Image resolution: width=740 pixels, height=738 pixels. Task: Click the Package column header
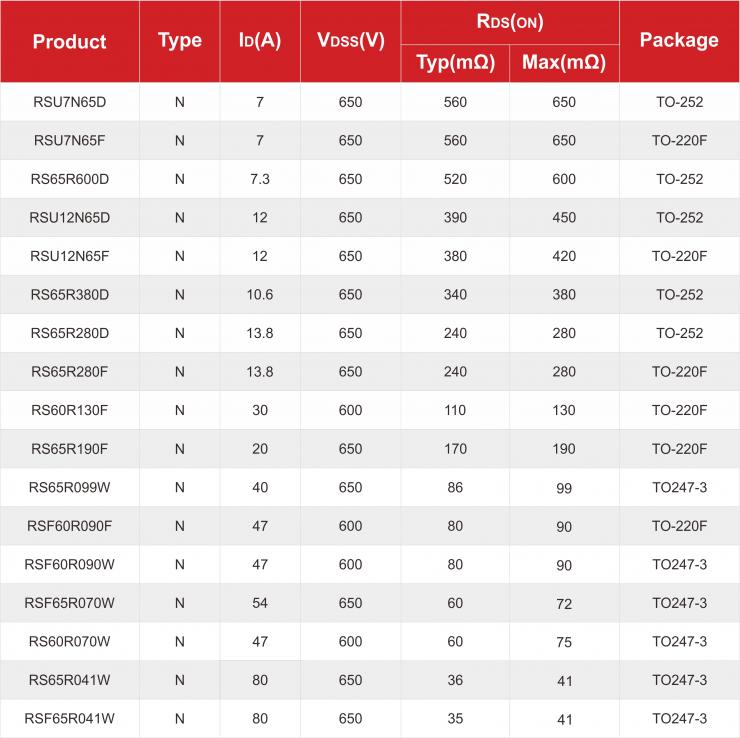coord(679,40)
